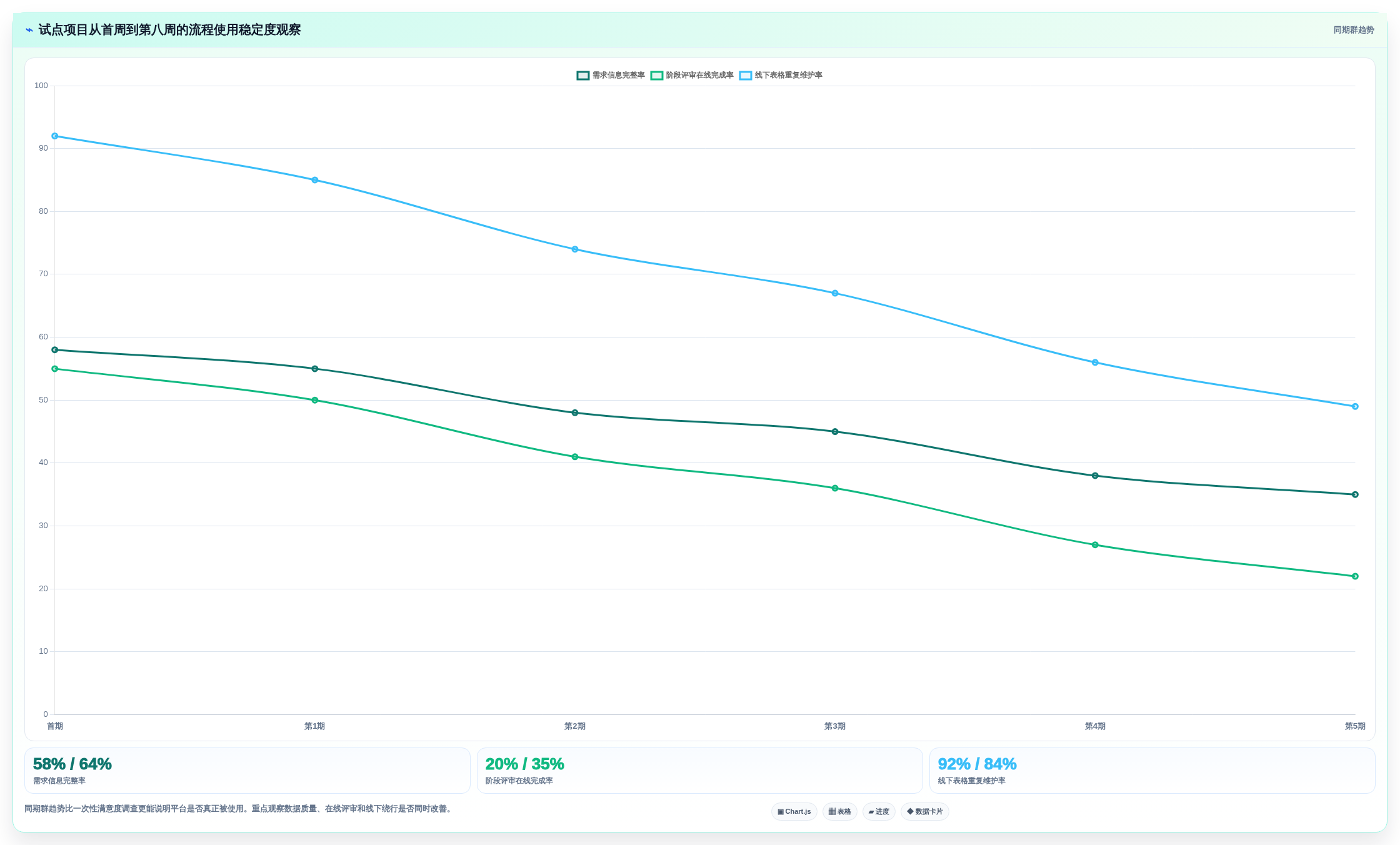Click the 58% / 64% stat value
The image size is (1400, 845).
point(72,764)
